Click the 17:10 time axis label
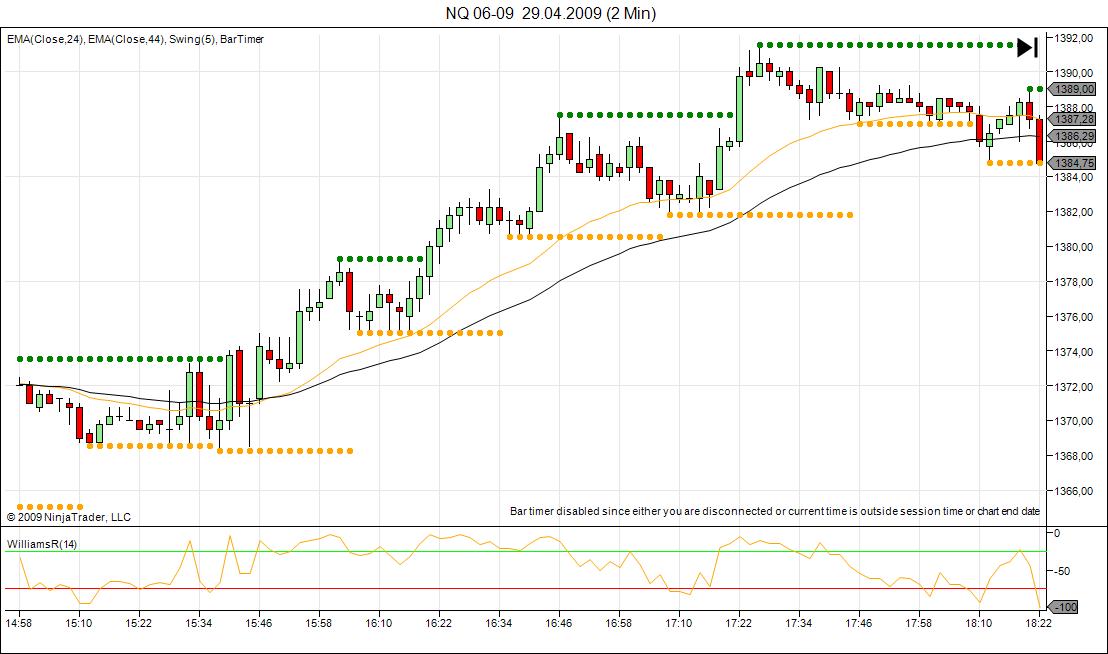Image resolution: width=1108 pixels, height=654 pixels. click(x=679, y=623)
